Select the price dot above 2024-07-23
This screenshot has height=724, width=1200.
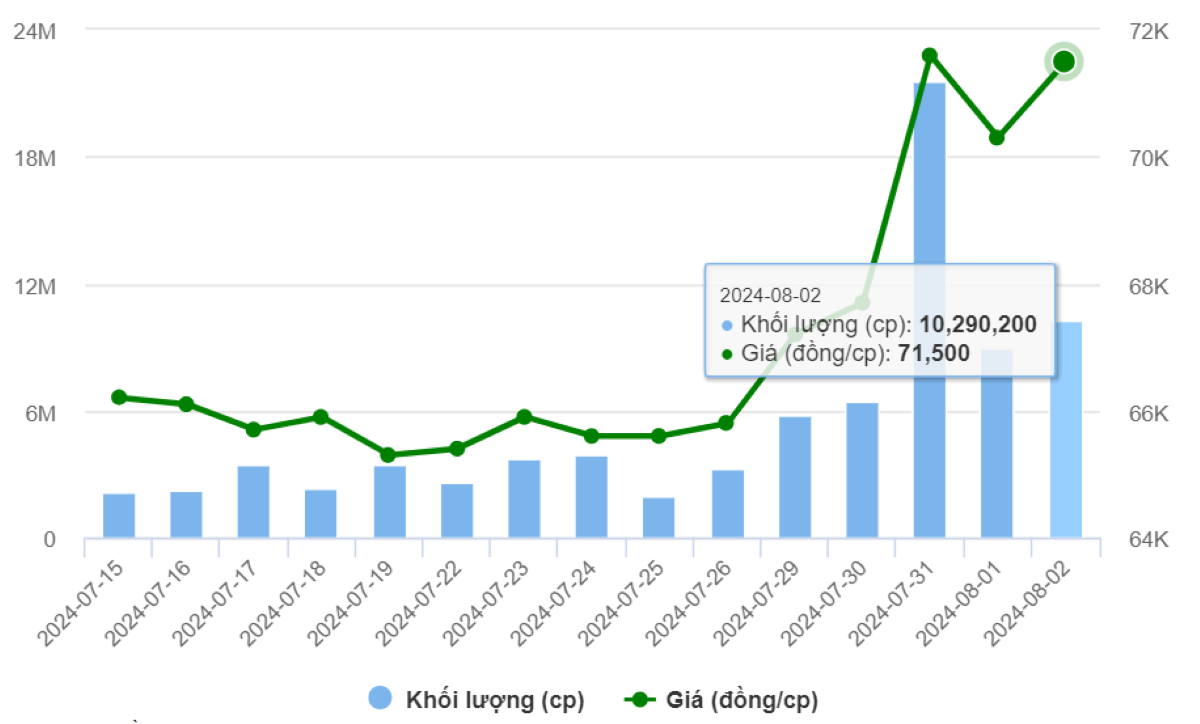tap(523, 416)
